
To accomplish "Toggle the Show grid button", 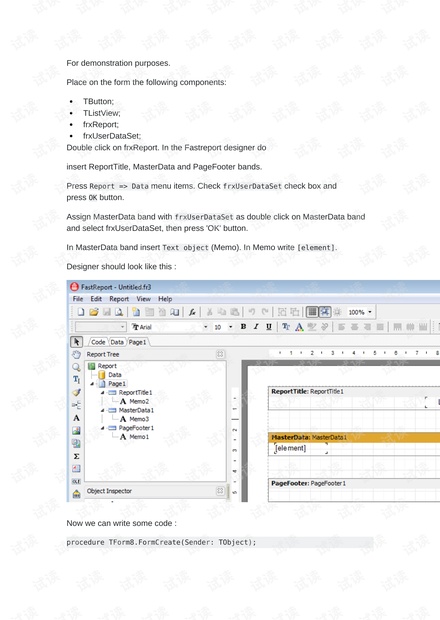I will [x=312, y=312].
